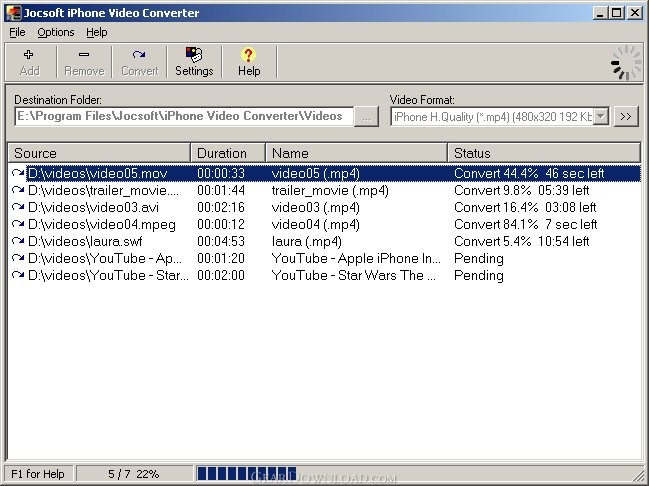Open the Options menu
The width and height of the screenshot is (649, 486).
click(x=56, y=32)
